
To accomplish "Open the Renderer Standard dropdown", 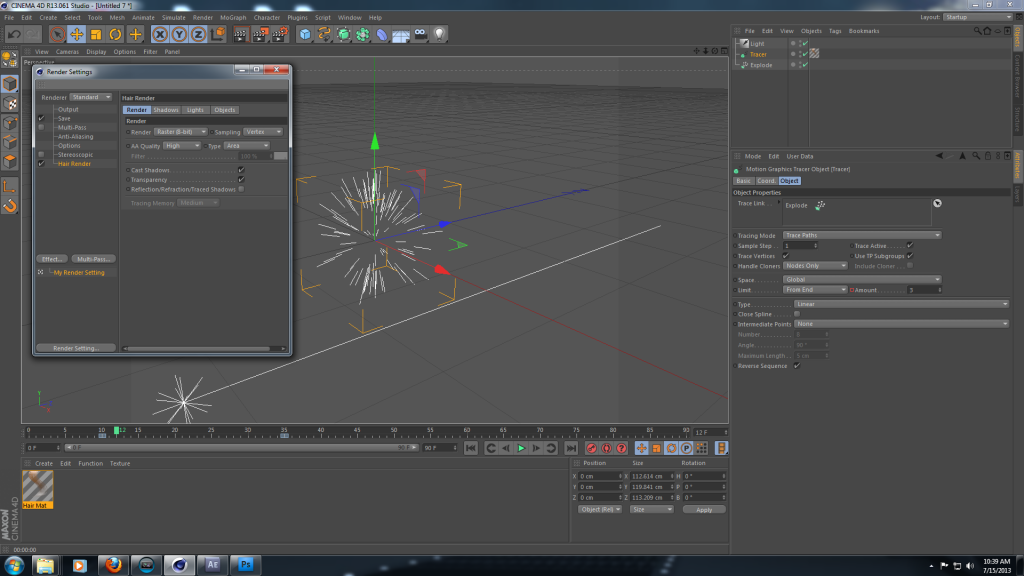I will tap(91, 97).
